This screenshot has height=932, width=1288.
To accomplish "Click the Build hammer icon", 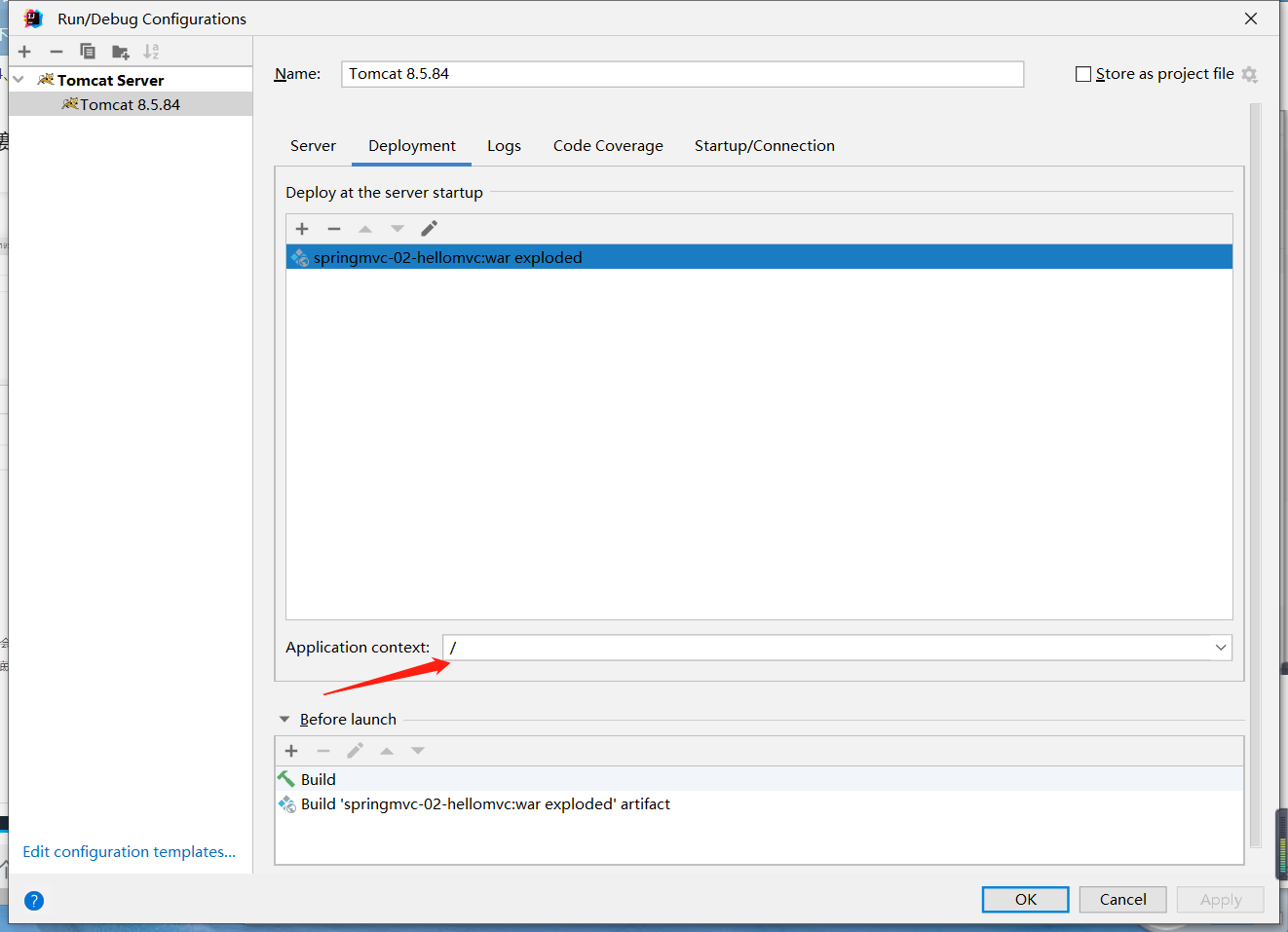I will click(x=286, y=779).
